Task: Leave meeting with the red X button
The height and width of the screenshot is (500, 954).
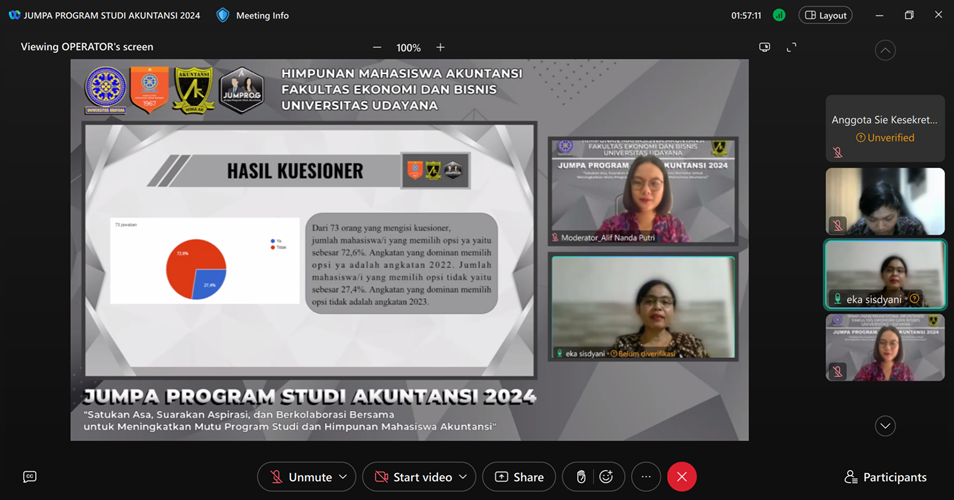Action: (x=682, y=477)
